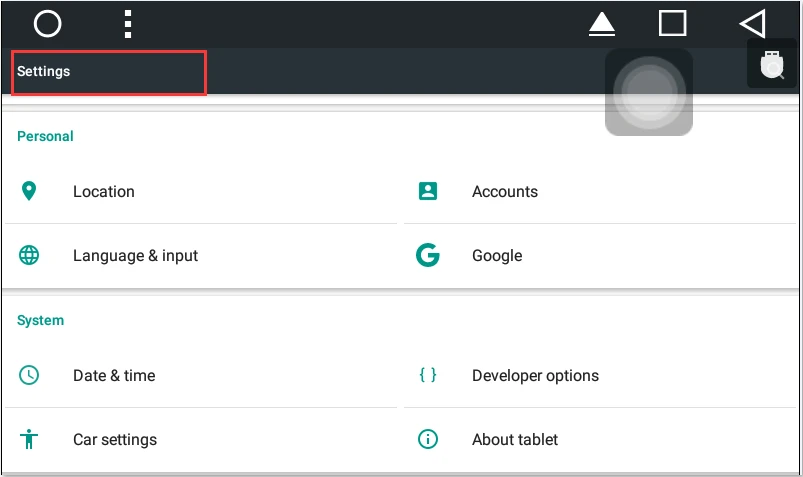Click the Language globe icon
This screenshot has height=477, width=803.
point(29,255)
